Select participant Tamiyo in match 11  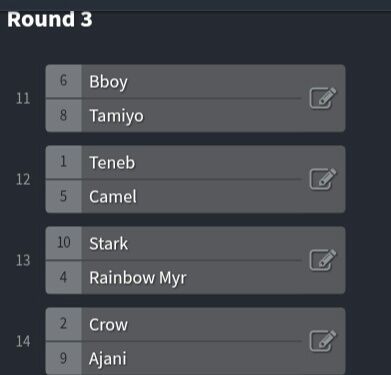[116, 116]
